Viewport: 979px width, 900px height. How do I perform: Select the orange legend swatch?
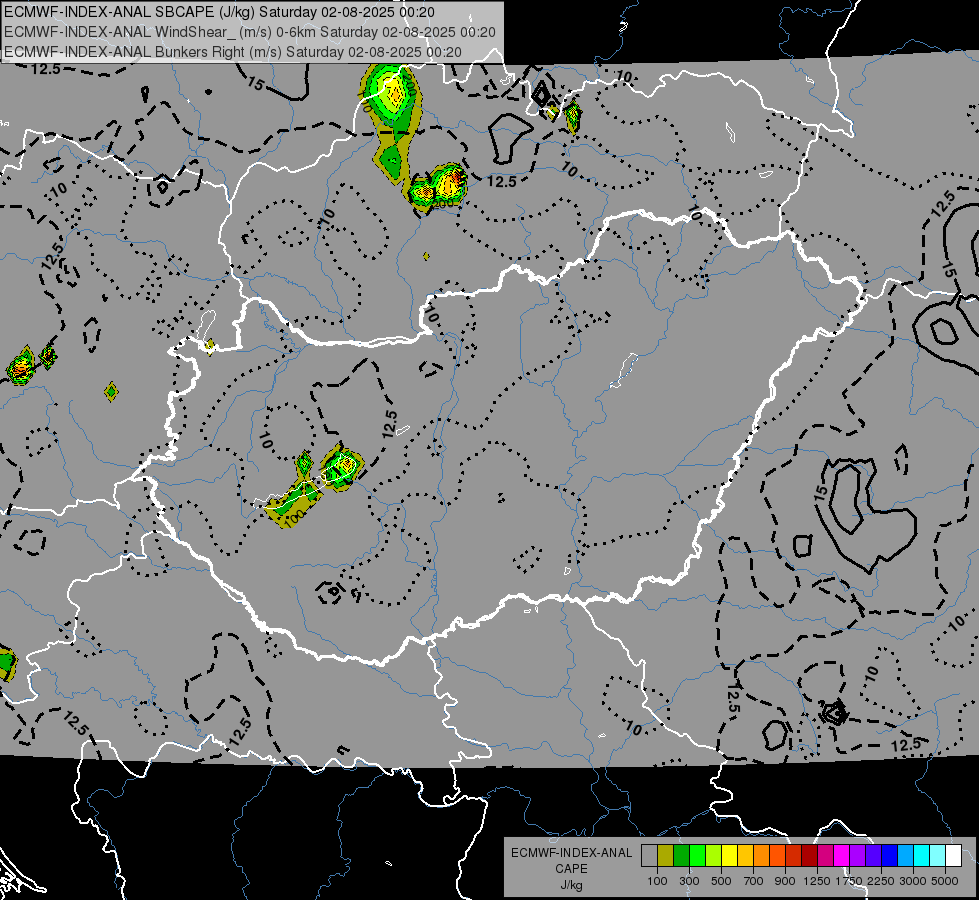(x=761, y=855)
